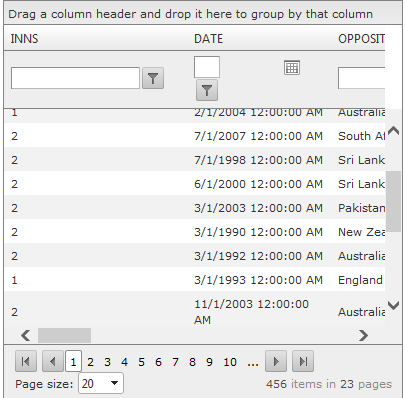This screenshot has width=405, height=398.
Task: Open the DATE calendar picker icon
Action: (292, 68)
